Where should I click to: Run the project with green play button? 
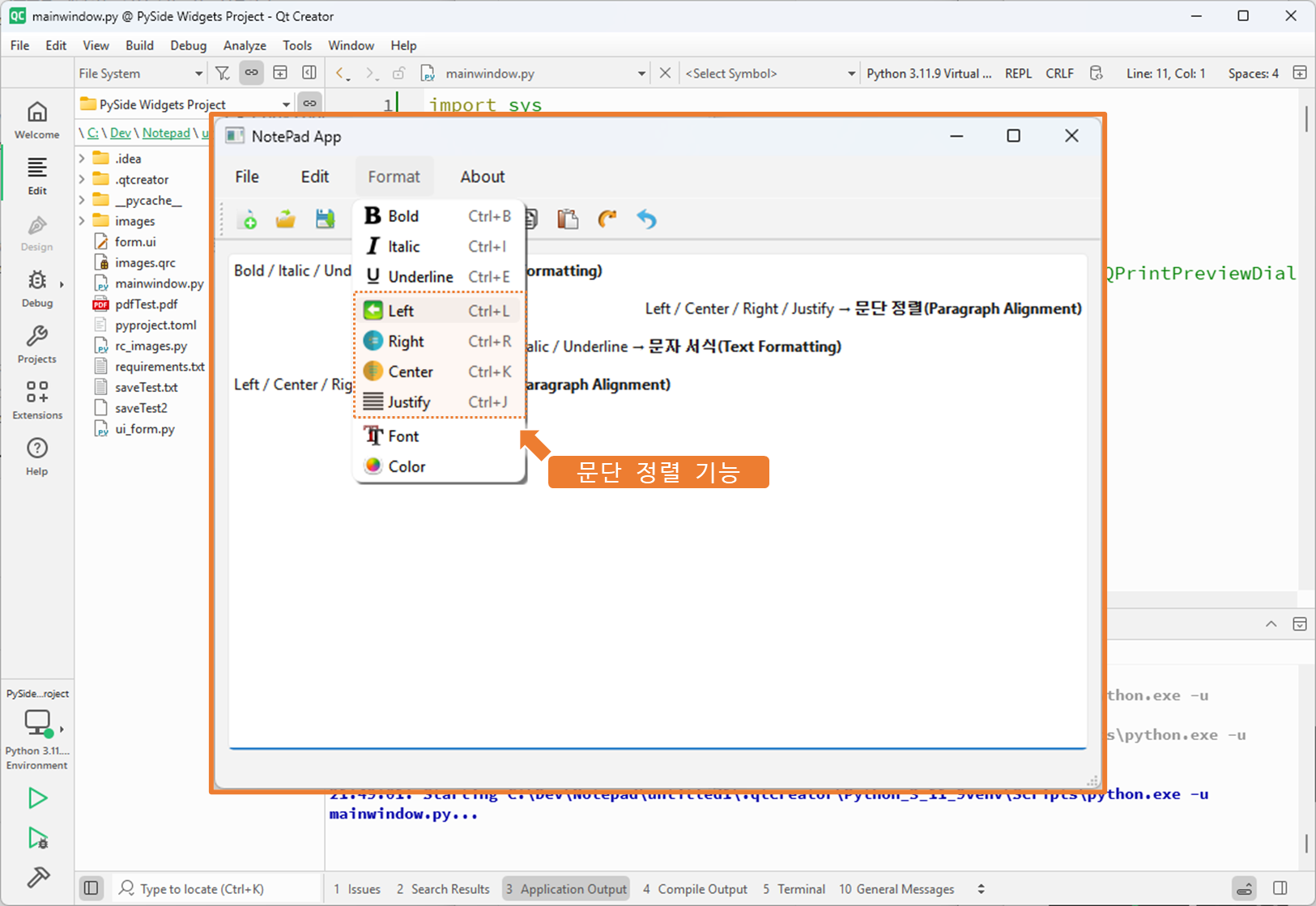pos(37,798)
